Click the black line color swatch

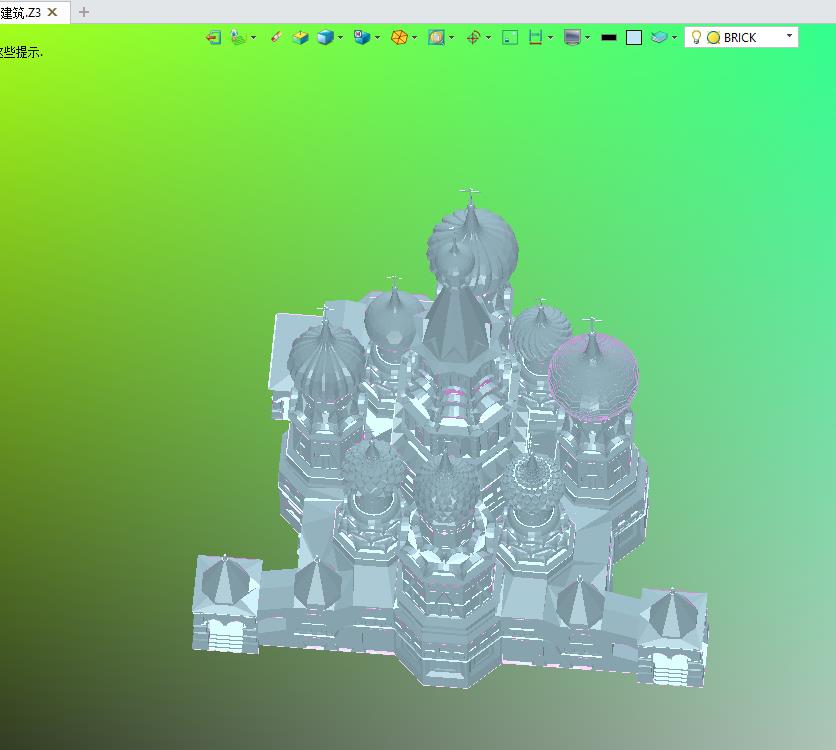pos(608,37)
